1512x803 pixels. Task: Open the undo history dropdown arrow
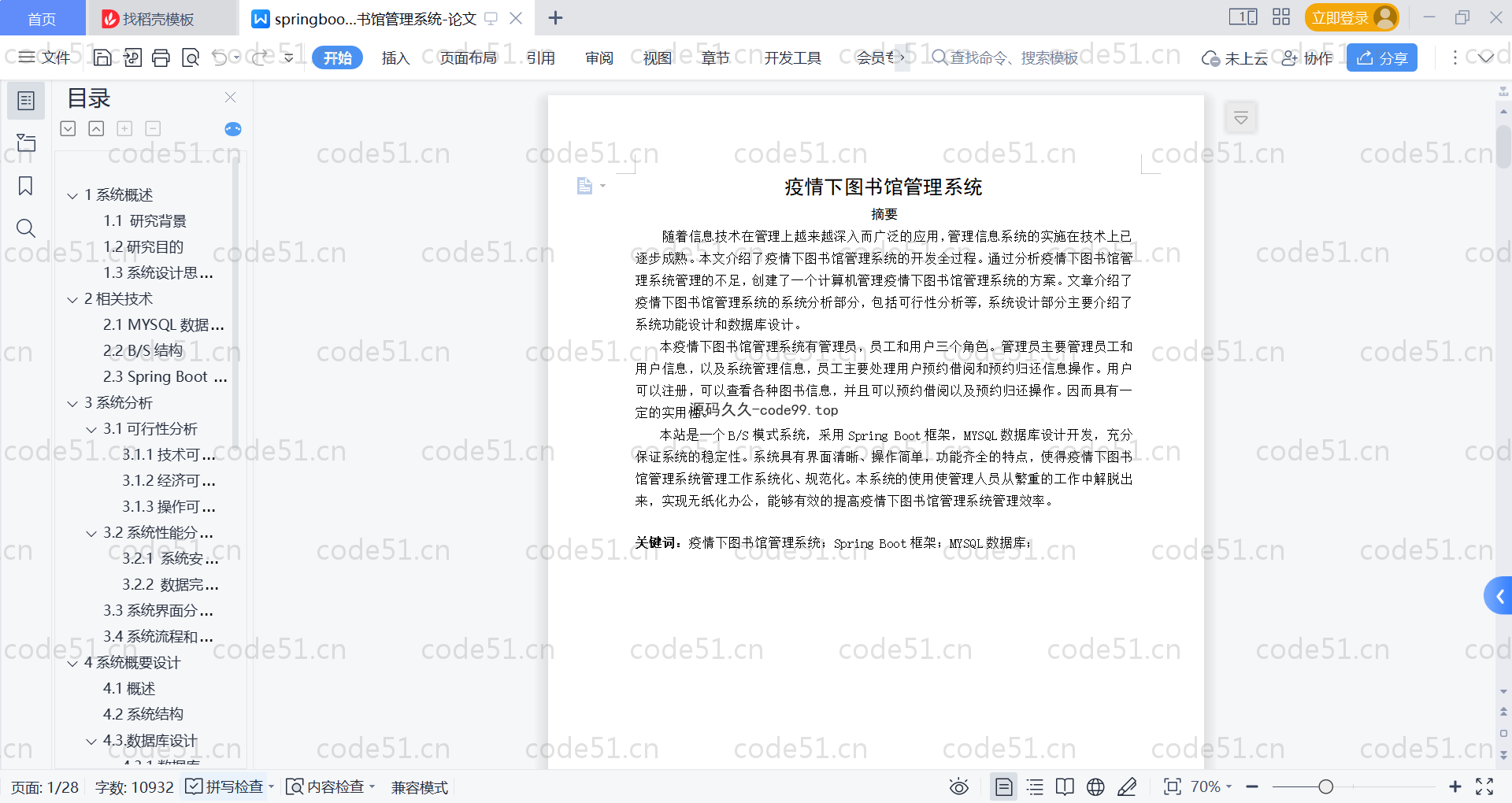pos(236,57)
